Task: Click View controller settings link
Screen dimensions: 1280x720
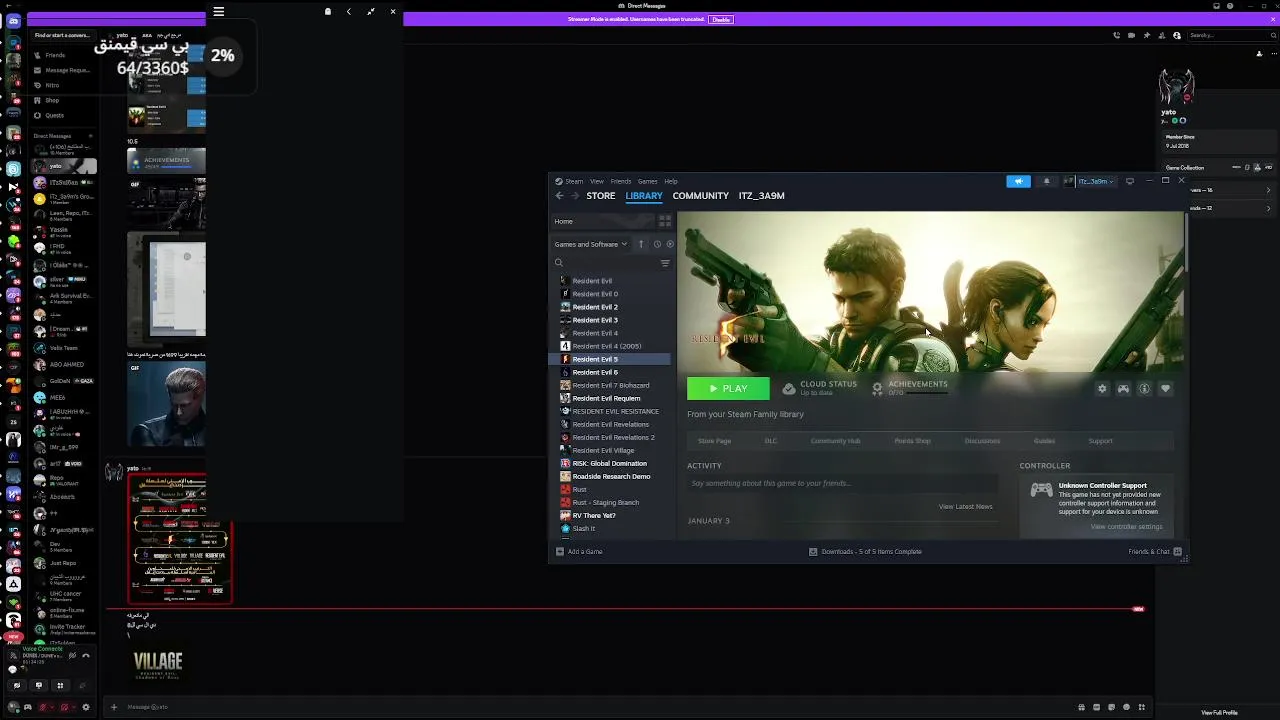Action: point(1126,527)
